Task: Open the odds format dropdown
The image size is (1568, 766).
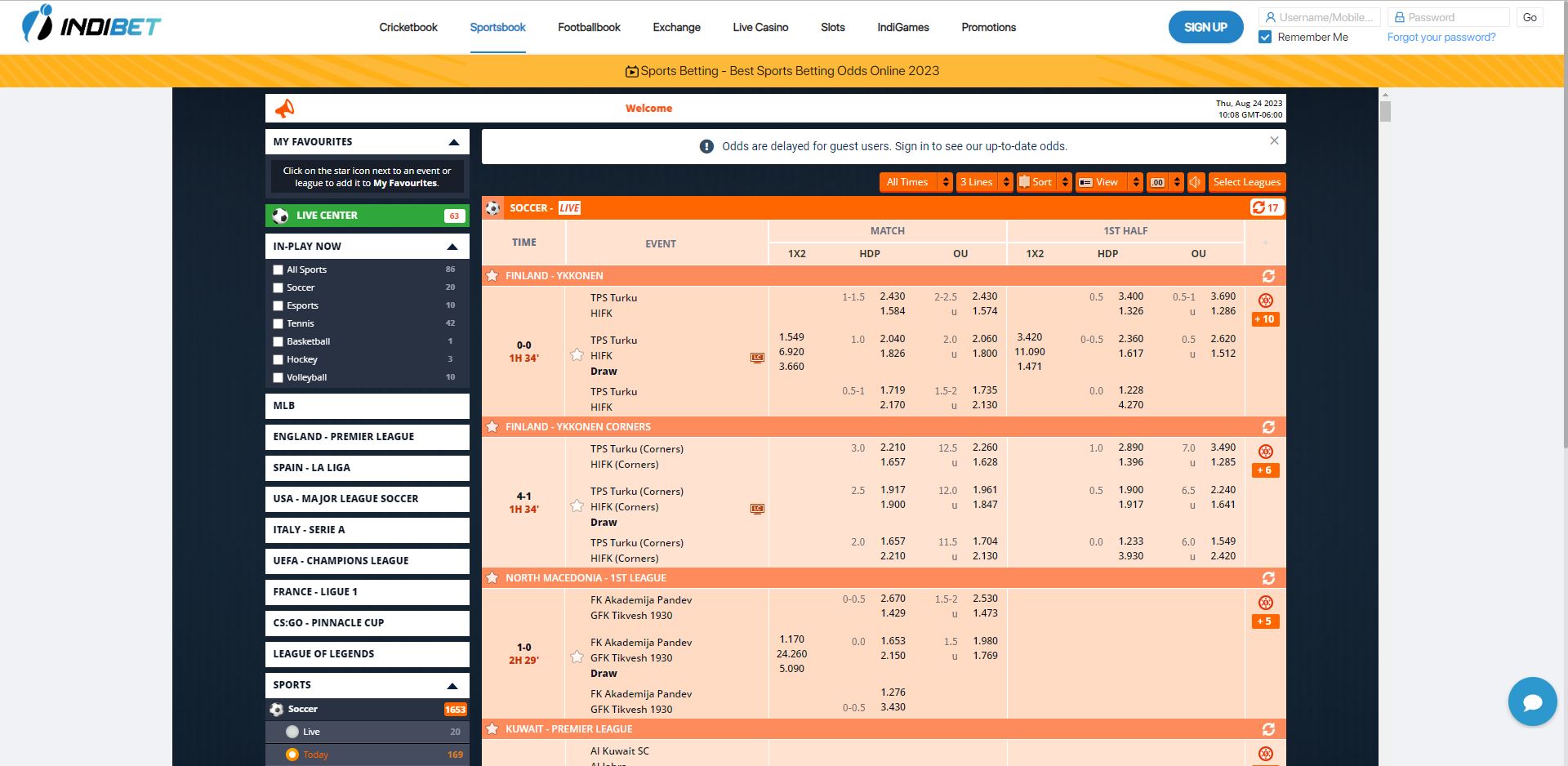Action: point(1165,182)
